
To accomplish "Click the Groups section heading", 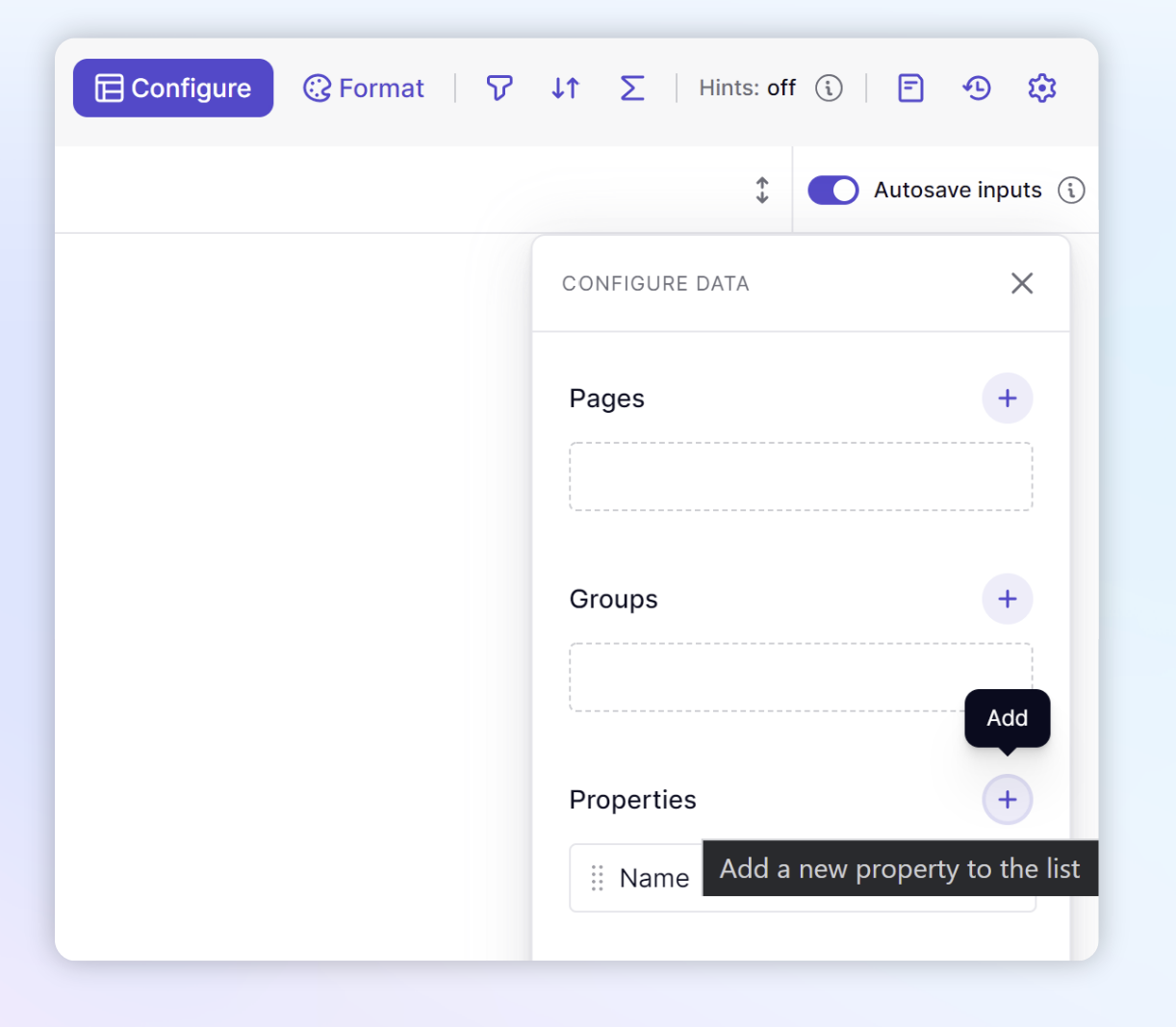I will tap(614, 599).
